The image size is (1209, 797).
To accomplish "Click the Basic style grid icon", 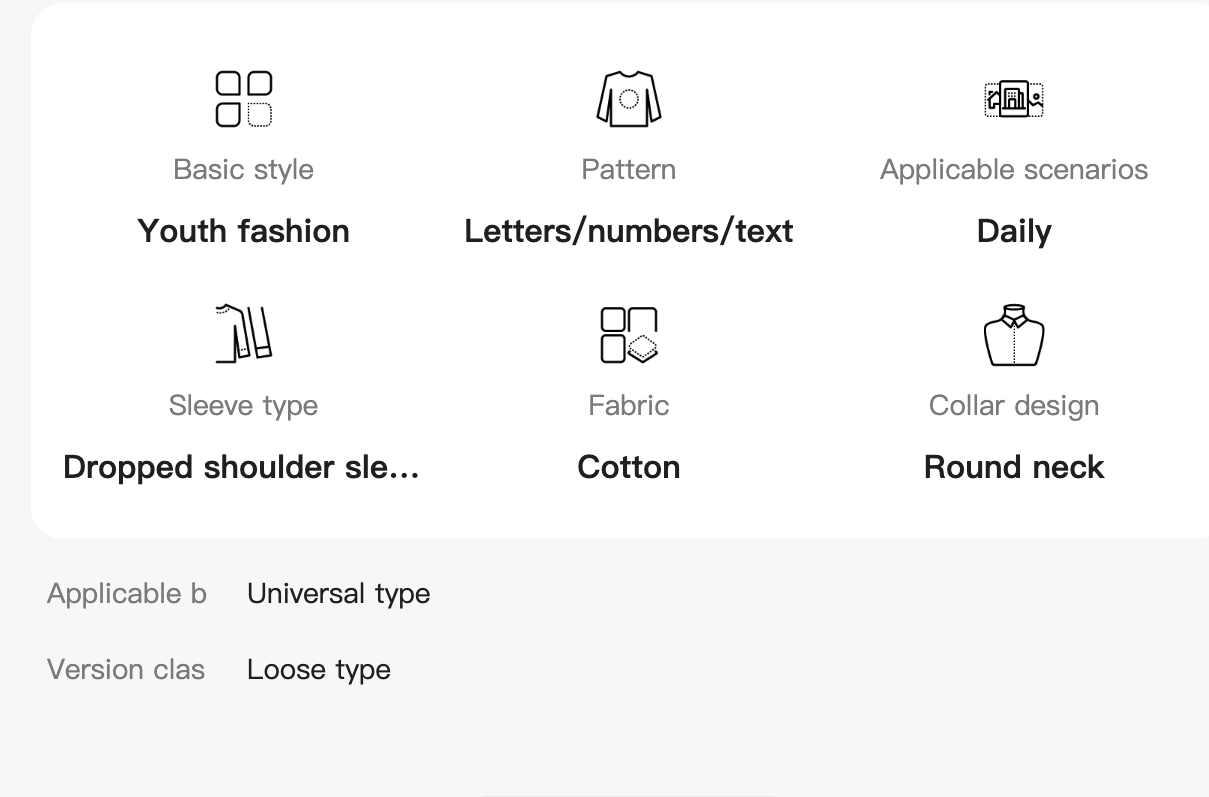I will click(x=244, y=99).
